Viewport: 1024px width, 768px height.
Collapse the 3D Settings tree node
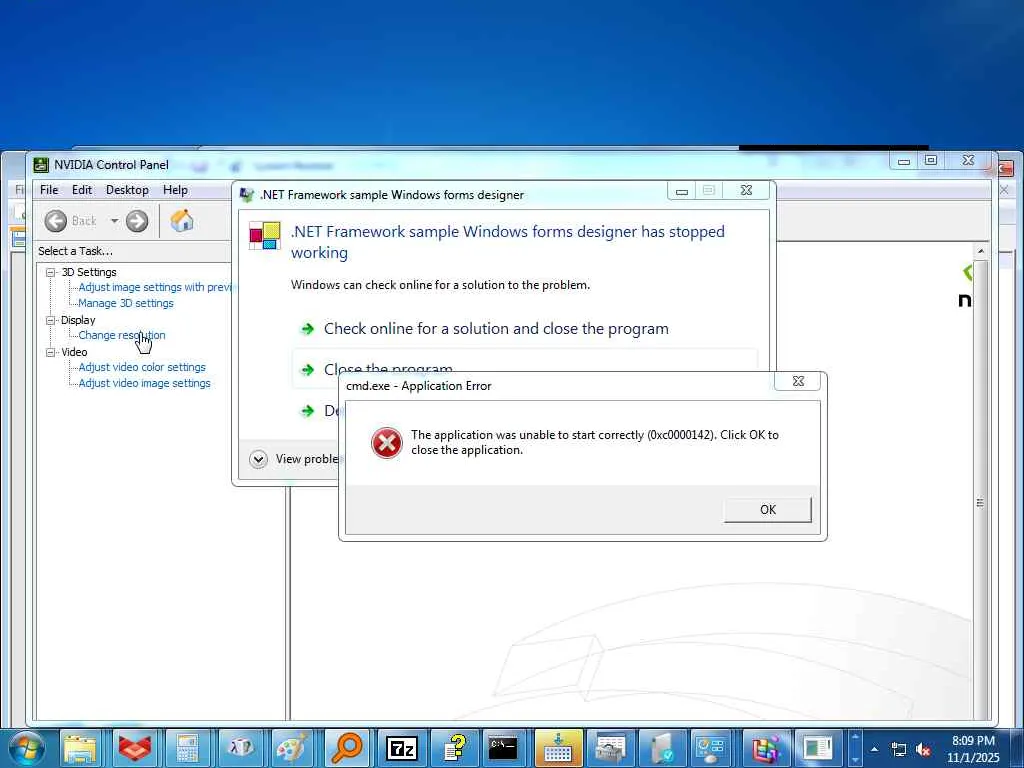(x=50, y=272)
